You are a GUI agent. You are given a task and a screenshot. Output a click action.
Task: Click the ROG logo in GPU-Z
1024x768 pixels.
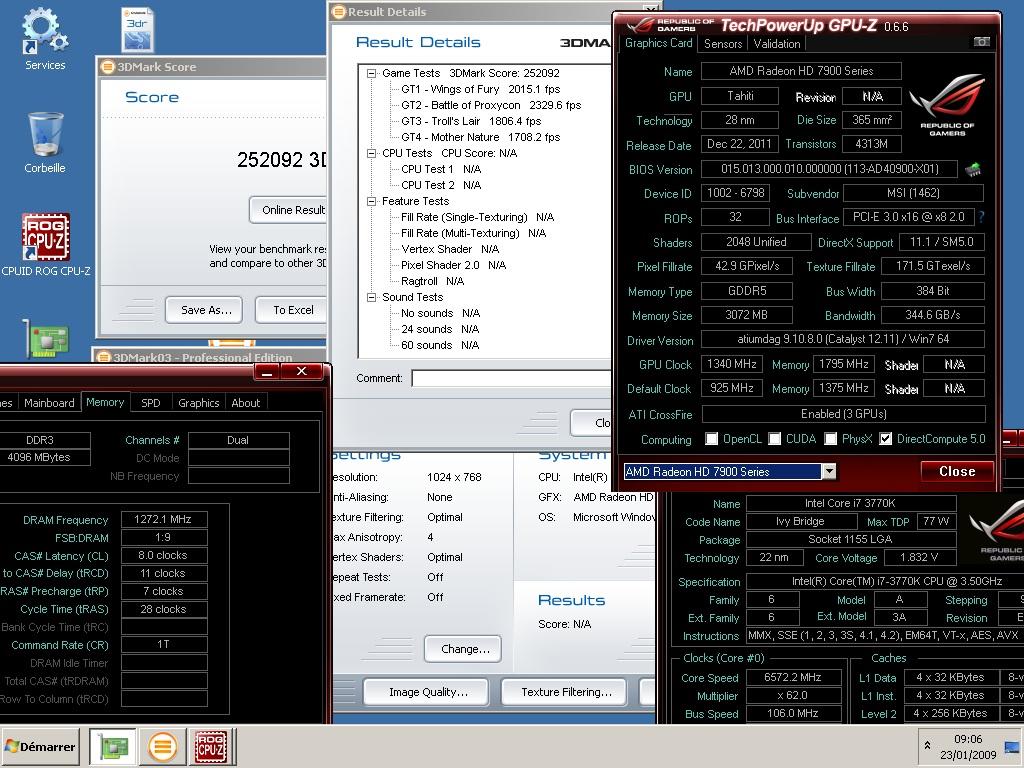coord(947,104)
